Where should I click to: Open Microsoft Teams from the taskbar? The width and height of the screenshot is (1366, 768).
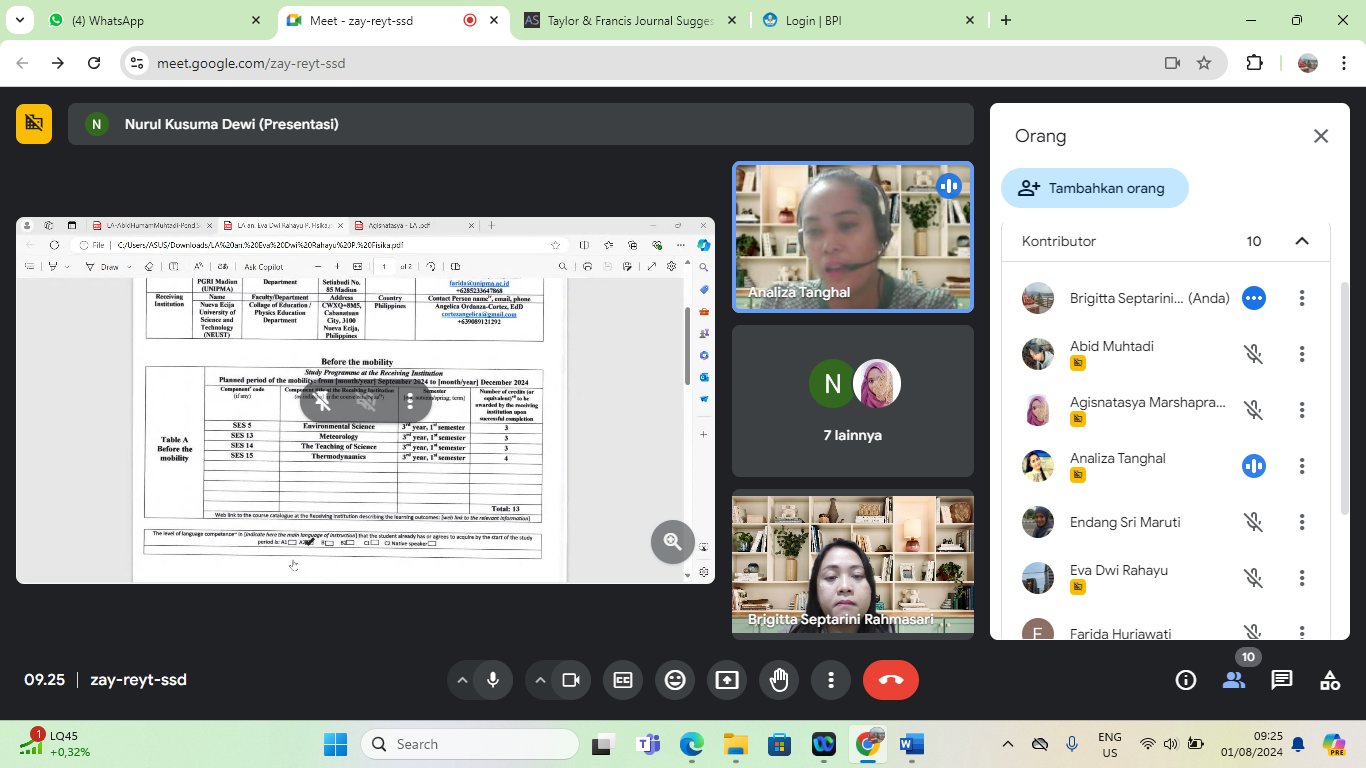coord(647,744)
